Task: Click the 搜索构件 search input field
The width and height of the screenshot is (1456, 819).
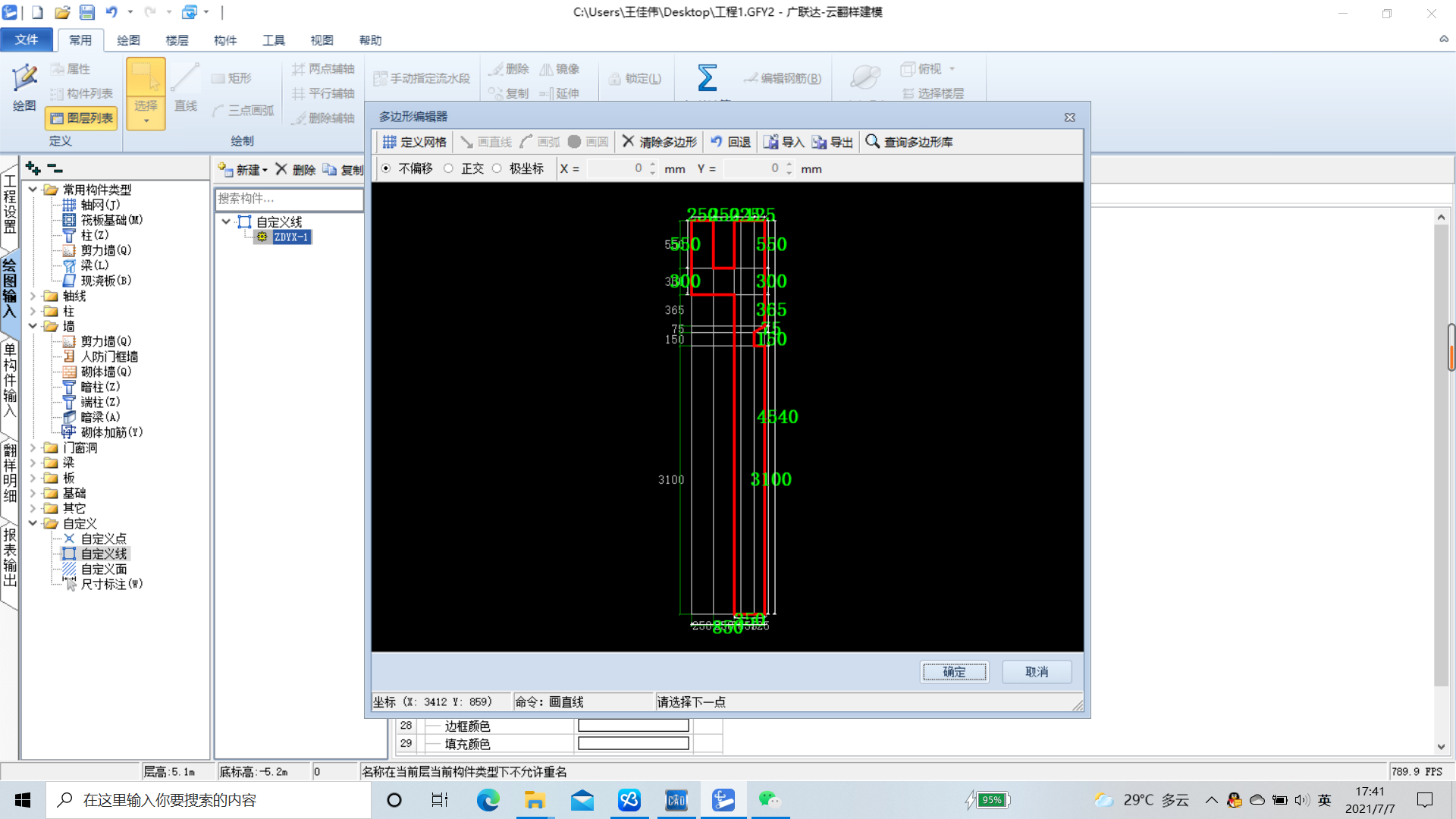Action: tap(288, 199)
